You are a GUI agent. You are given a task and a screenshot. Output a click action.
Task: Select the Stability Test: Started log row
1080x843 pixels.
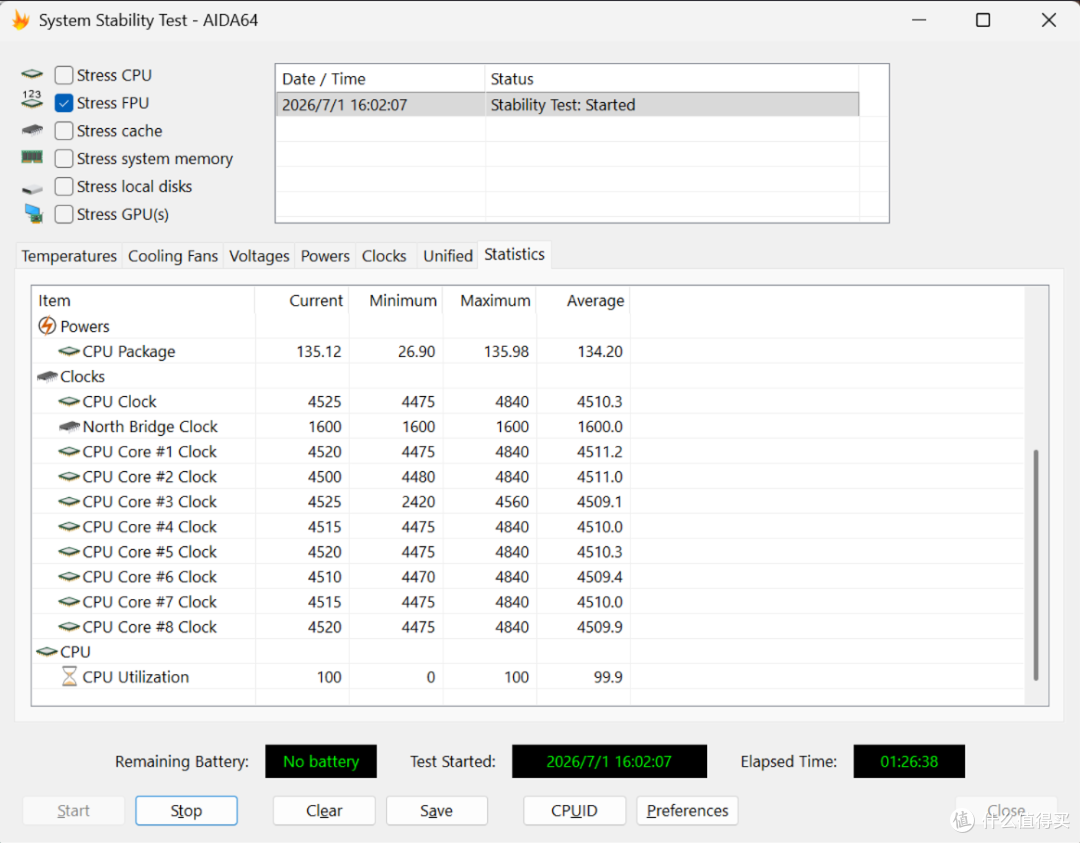(568, 105)
